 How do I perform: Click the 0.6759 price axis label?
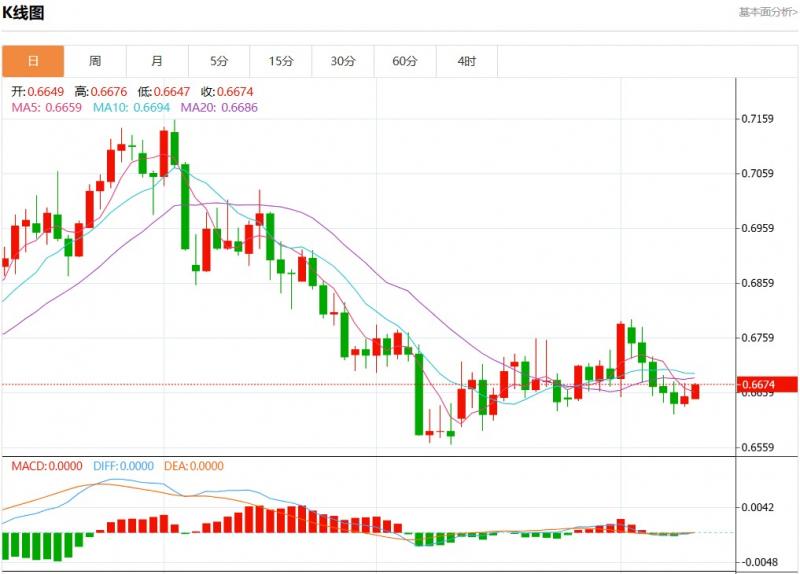(x=757, y=338)
